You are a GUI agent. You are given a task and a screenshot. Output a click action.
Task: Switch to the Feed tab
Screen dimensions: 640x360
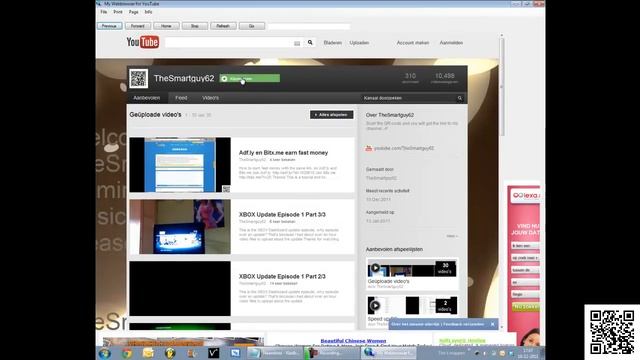[x=181, y=98]
